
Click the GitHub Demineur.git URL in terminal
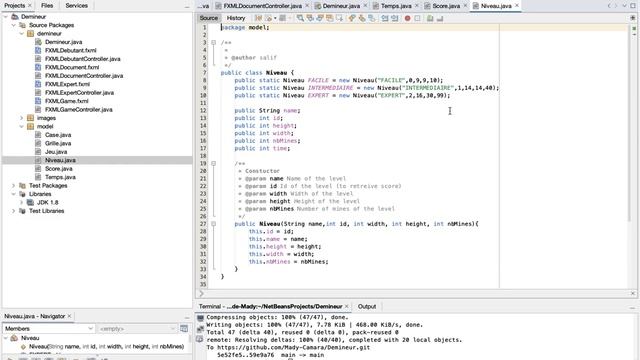pos(293,347)
